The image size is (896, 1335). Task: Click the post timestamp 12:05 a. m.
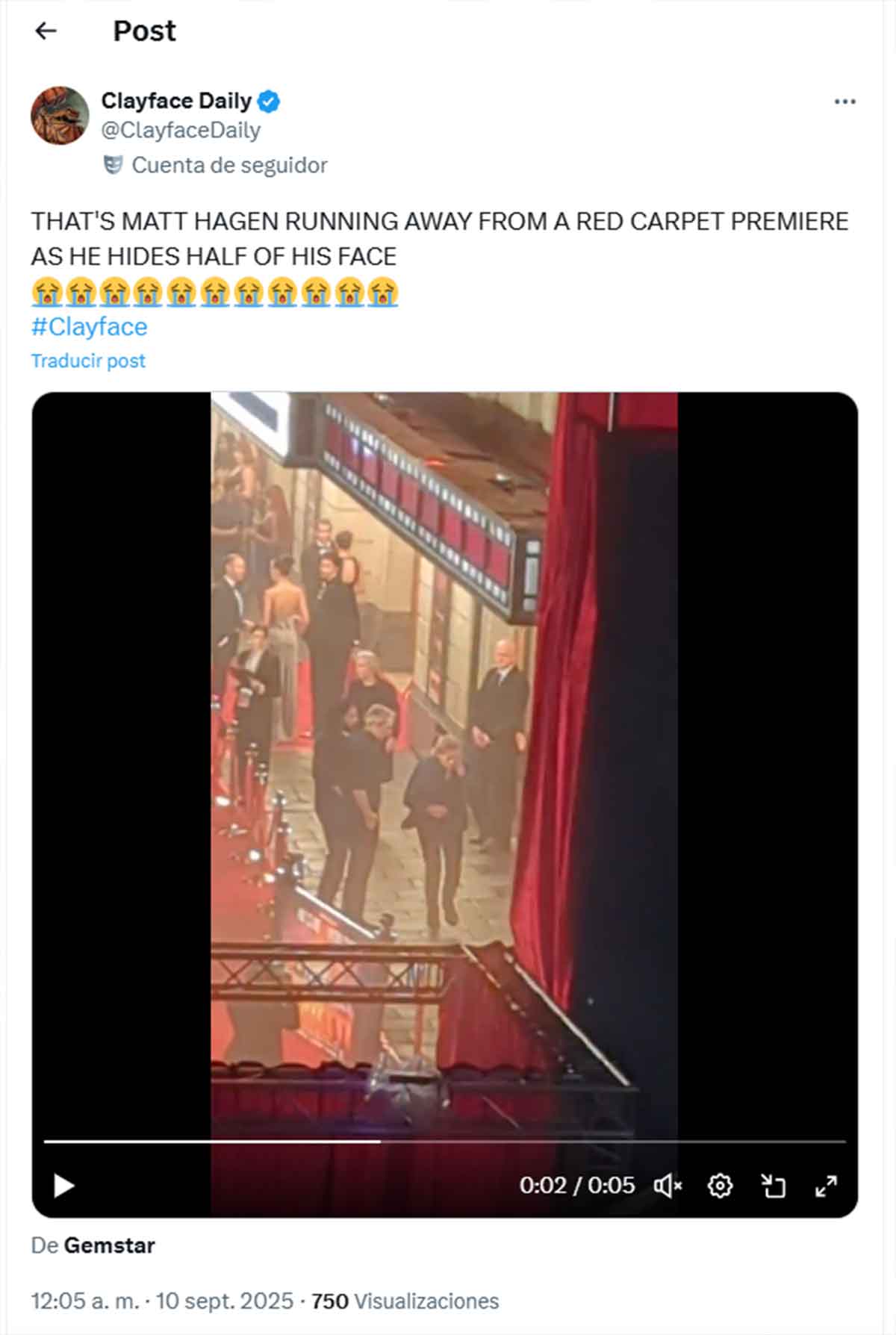coord(85,1301)
